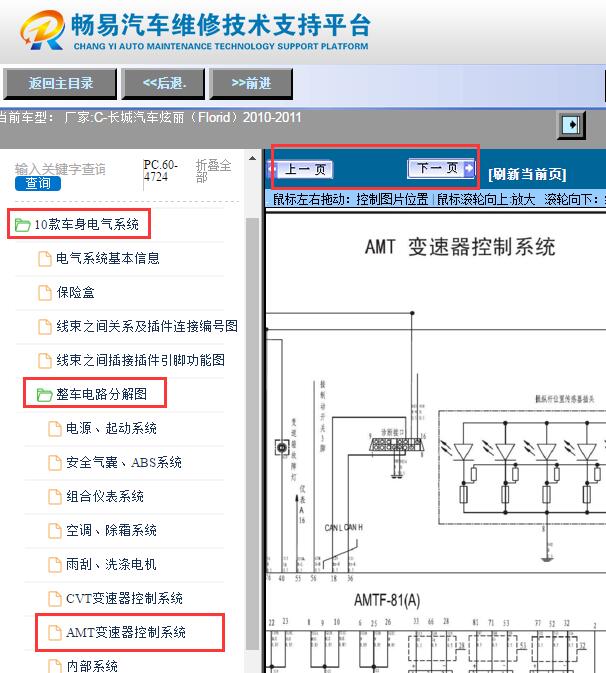The image size is (606, 673).
Task: Click the page icon beside CVT变速器控制系统
Action: pyautogui.click(x=55, y=598)
